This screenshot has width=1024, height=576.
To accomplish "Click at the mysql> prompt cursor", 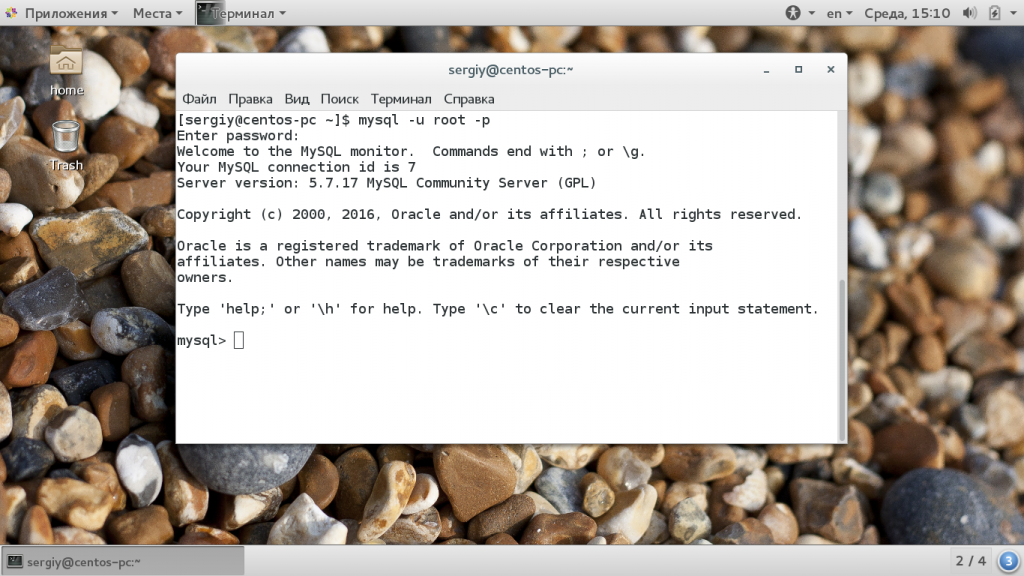I will [239, 341].
